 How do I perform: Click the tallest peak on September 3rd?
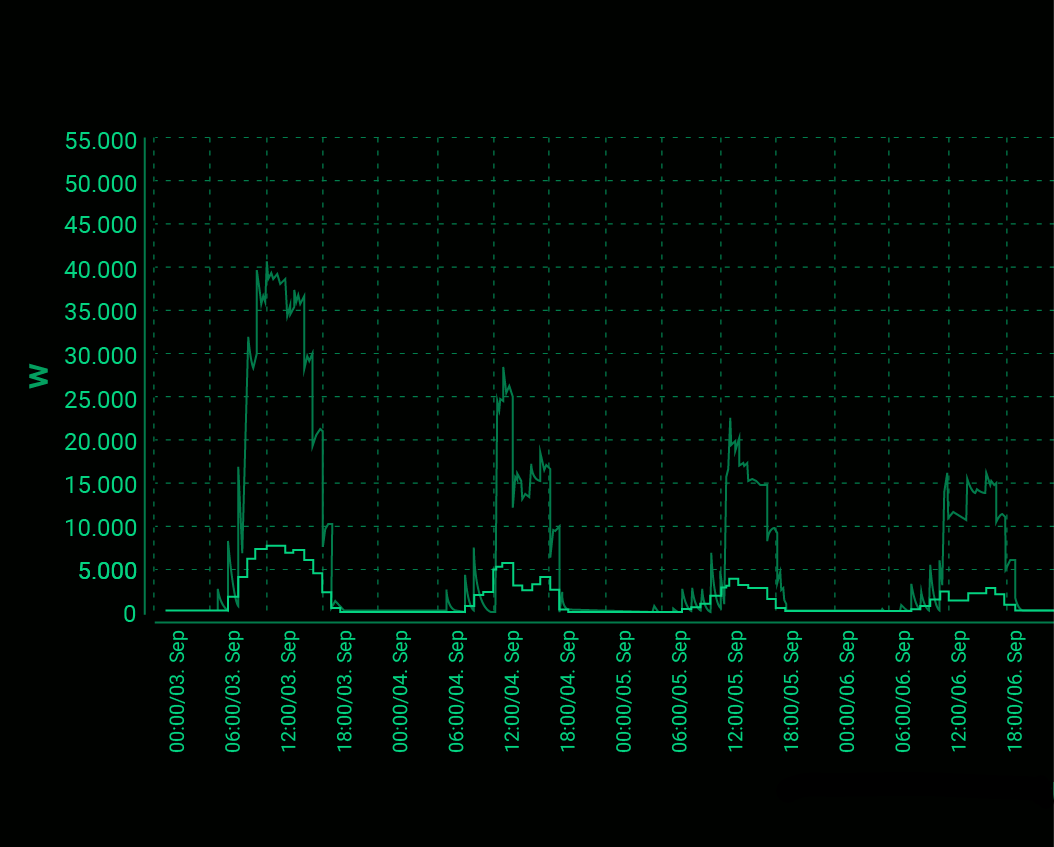[266, 263]
